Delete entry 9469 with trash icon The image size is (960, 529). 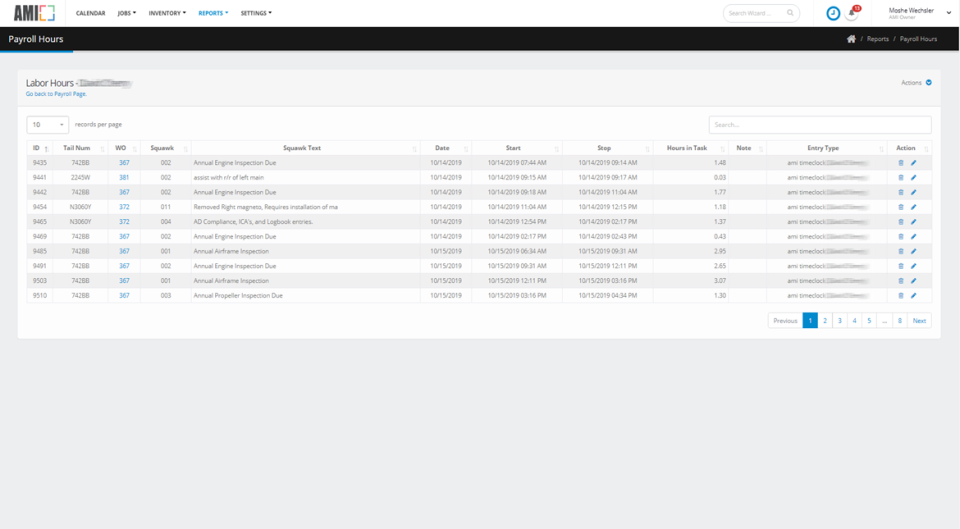(x=901, y=236)
